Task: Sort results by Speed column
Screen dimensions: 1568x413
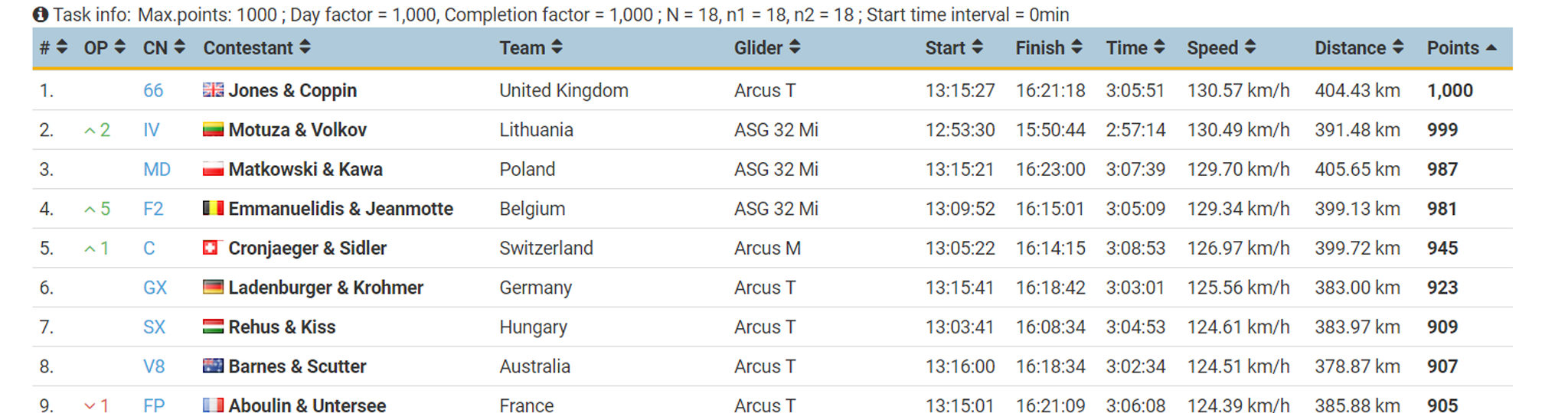Action: [x=1250, y=47]
